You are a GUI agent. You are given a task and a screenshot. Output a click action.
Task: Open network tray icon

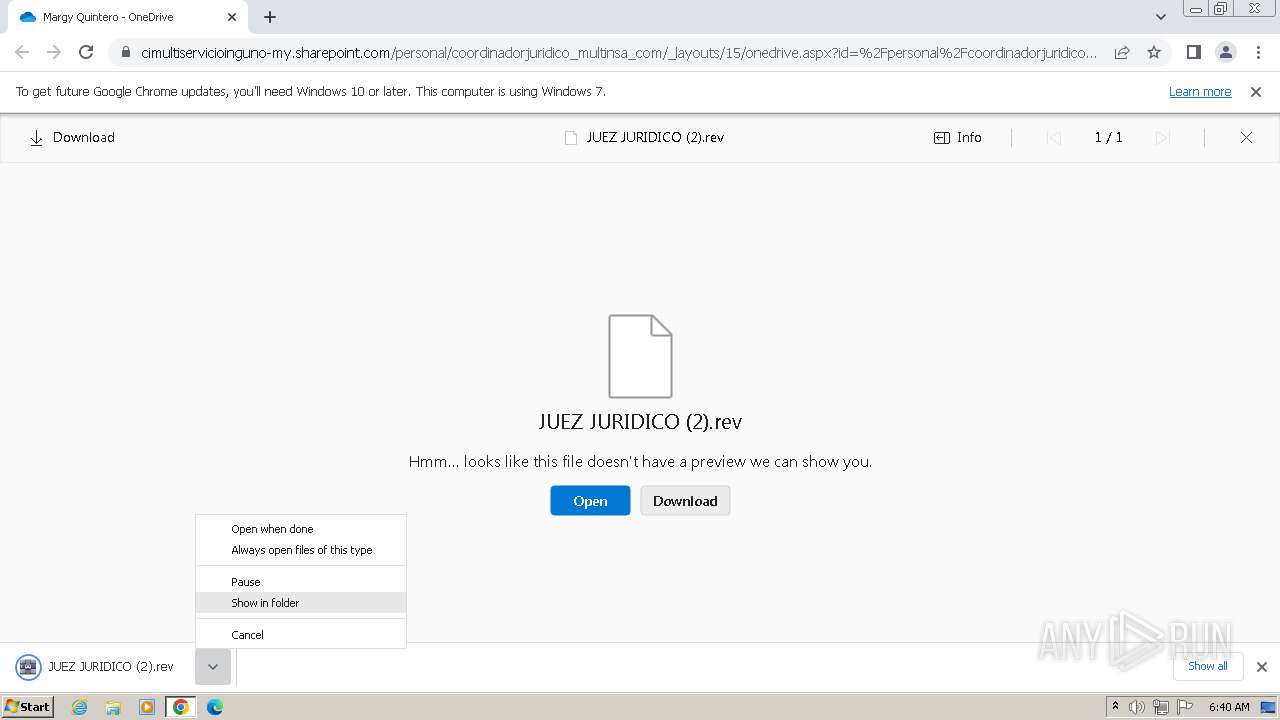click(1161, 707)
